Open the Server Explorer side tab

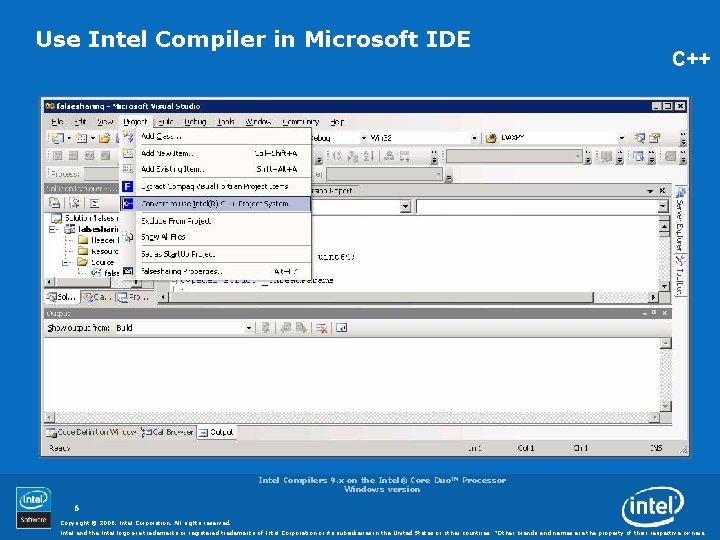click(x=680, y=218)
